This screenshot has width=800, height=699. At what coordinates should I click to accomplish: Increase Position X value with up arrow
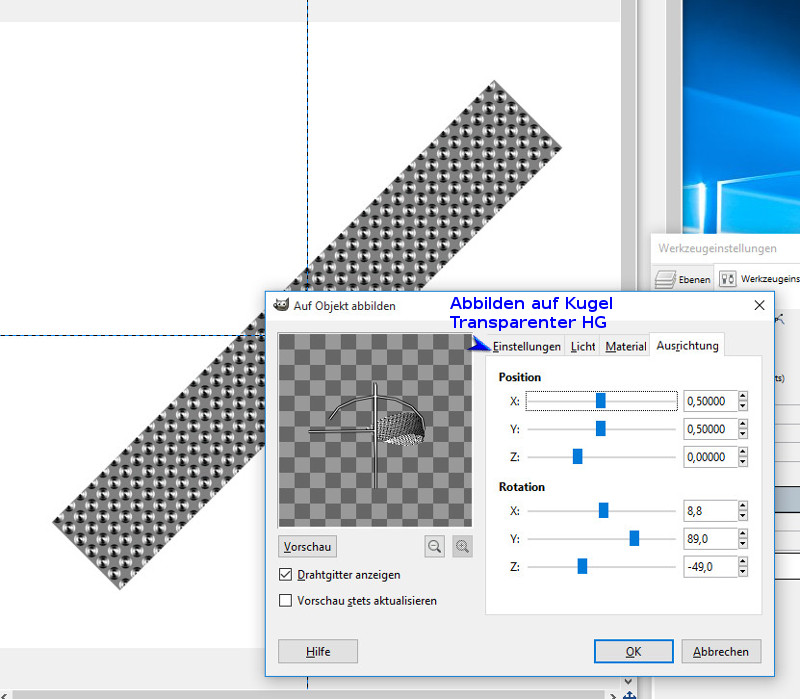[x=743, y=396]
